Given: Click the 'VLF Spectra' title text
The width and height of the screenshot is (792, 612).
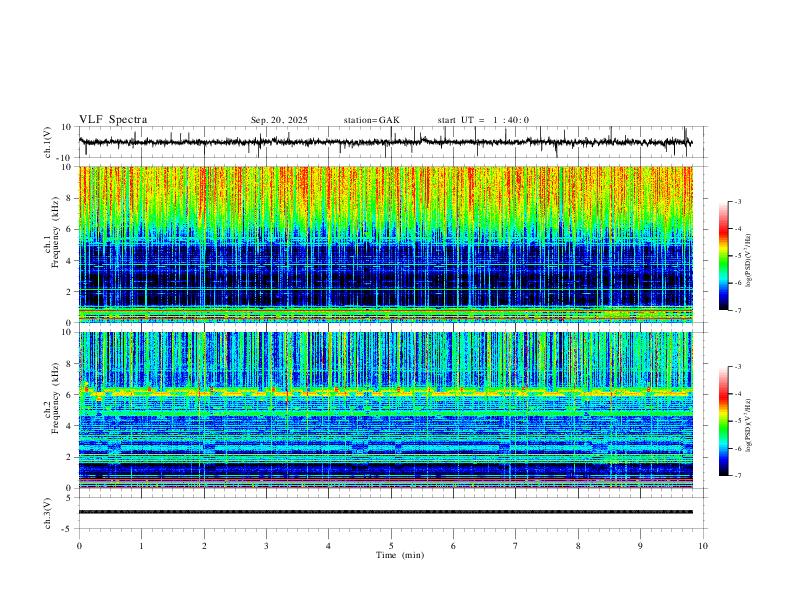Looking at the screenshot, I should [x=113, y=120].
